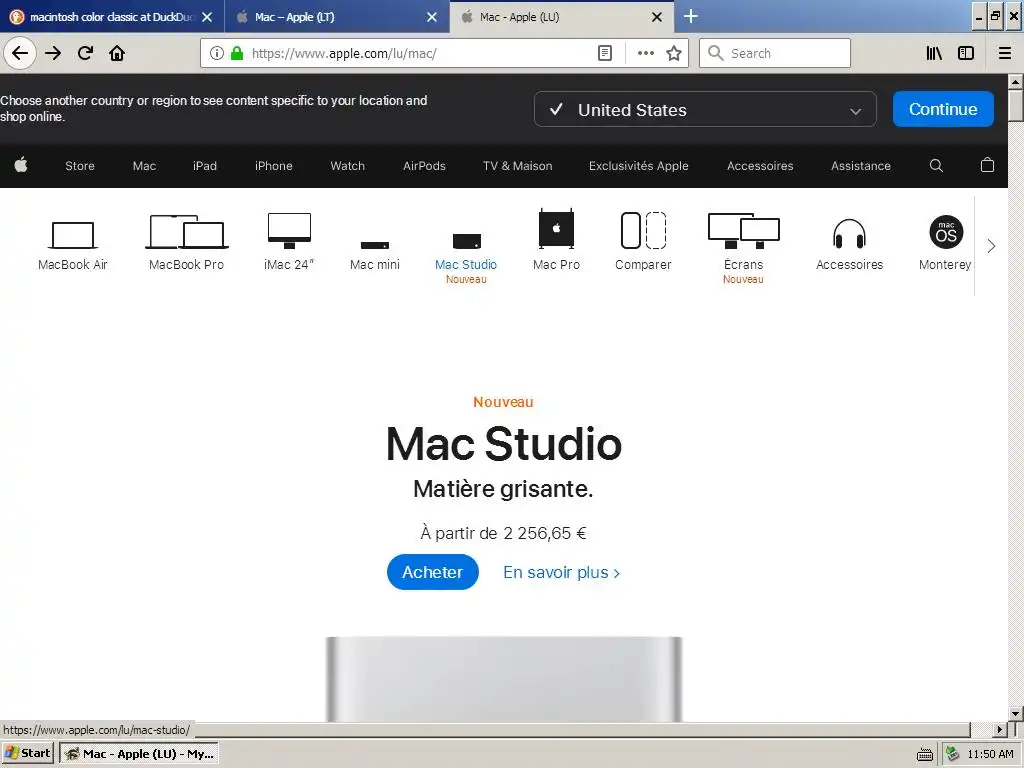Click the Acheter button

point(432,572)
